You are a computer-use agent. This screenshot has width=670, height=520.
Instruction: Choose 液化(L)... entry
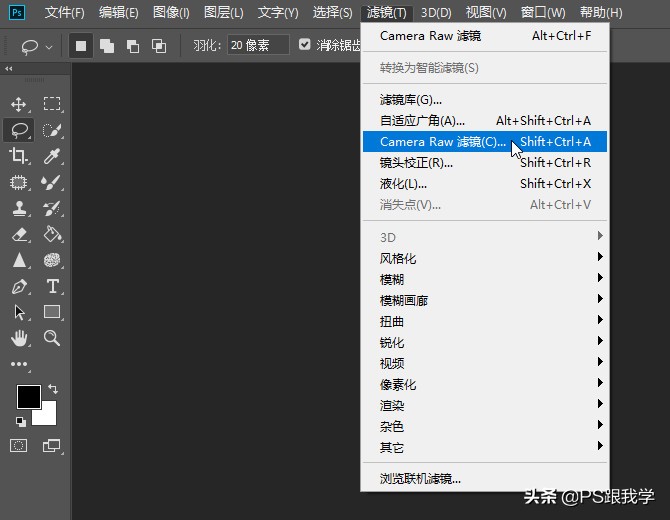pos(485,184)
